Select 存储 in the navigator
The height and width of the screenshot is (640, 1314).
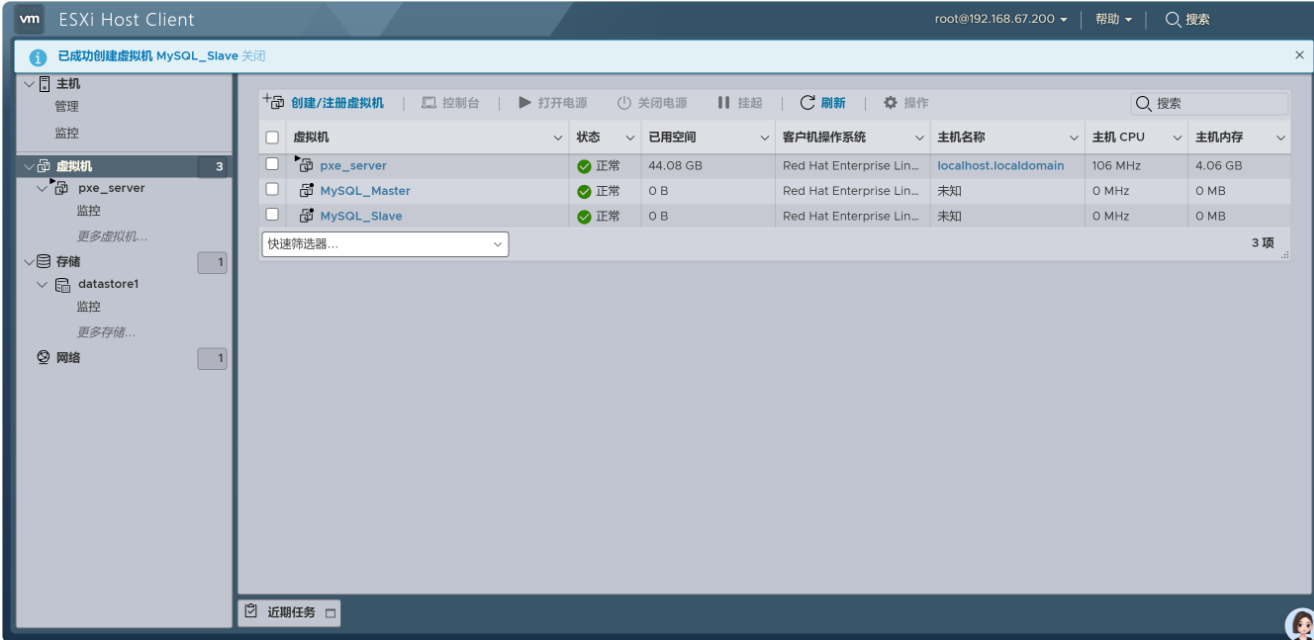68,262
